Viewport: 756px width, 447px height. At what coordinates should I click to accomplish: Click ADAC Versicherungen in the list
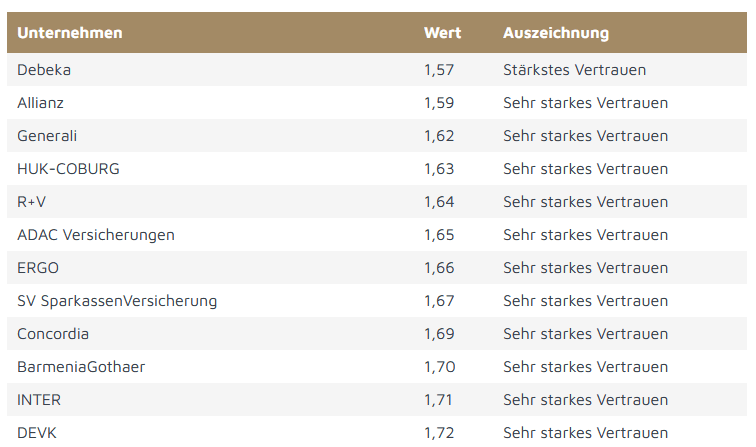(x=96, y=235)
